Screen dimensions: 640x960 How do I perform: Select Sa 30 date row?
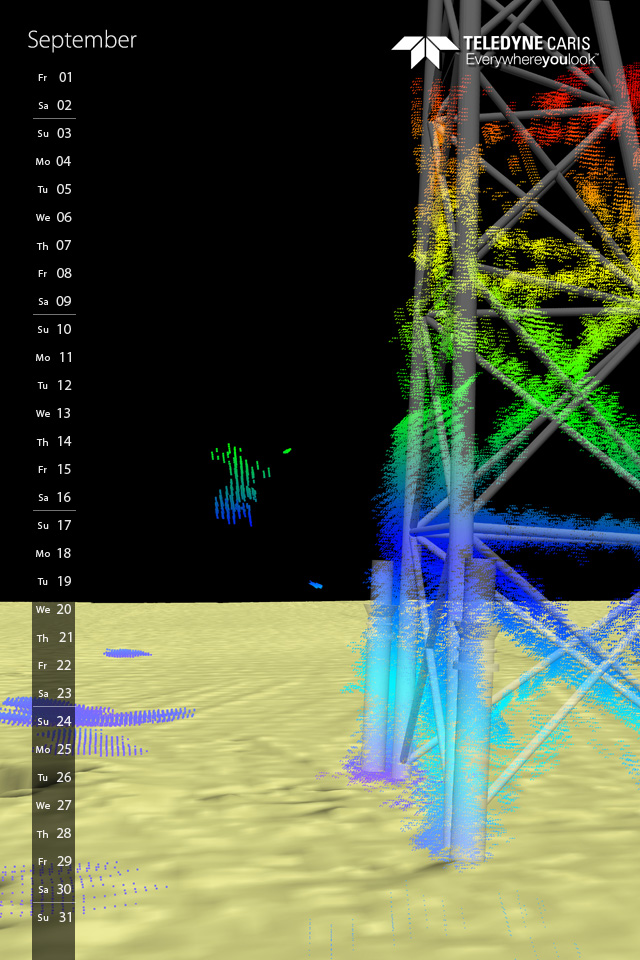point(54,890)
